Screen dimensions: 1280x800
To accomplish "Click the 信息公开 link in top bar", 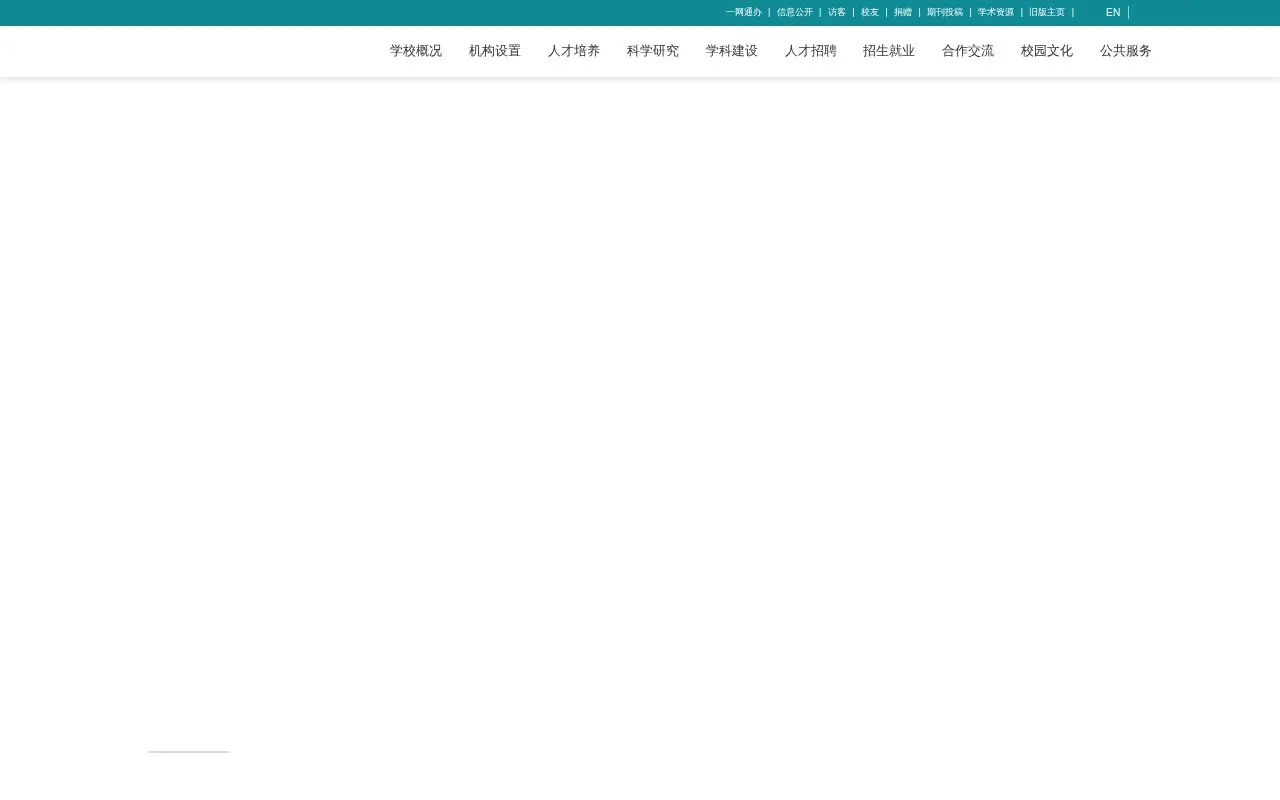I will [795, 13].
